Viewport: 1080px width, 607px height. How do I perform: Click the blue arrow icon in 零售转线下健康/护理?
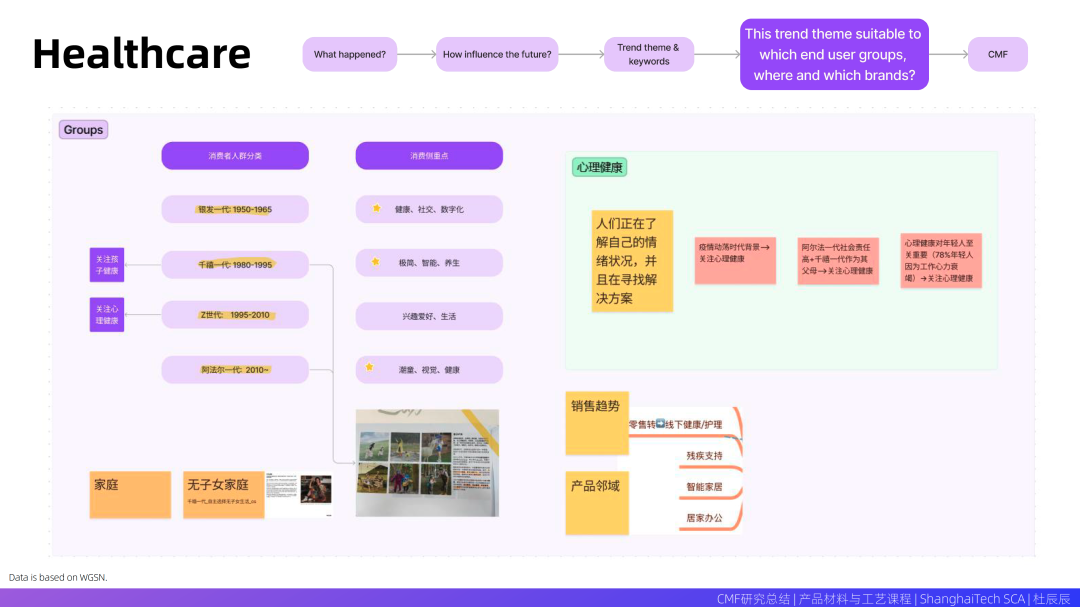[x=660, y=424]
